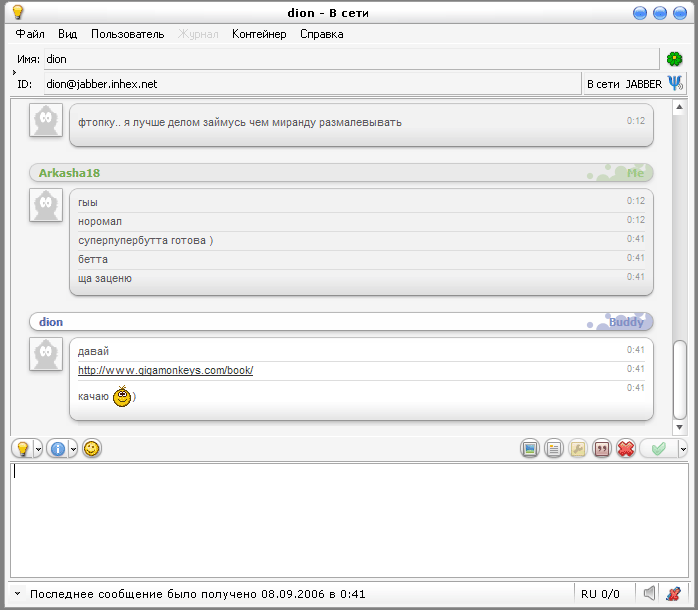Click the message 'бетта'

tap(93, 259)
